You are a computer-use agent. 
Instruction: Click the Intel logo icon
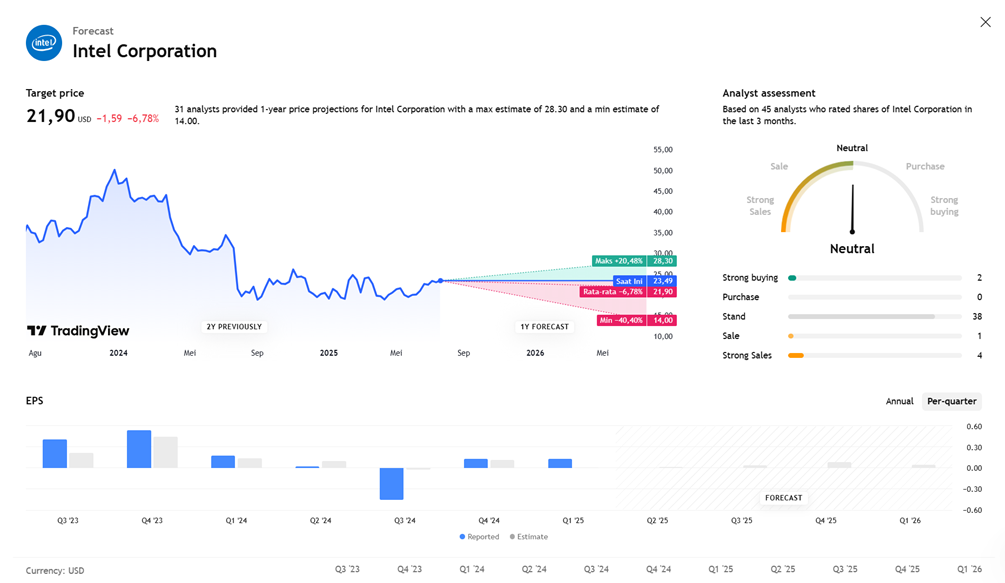tap(44, 43)
